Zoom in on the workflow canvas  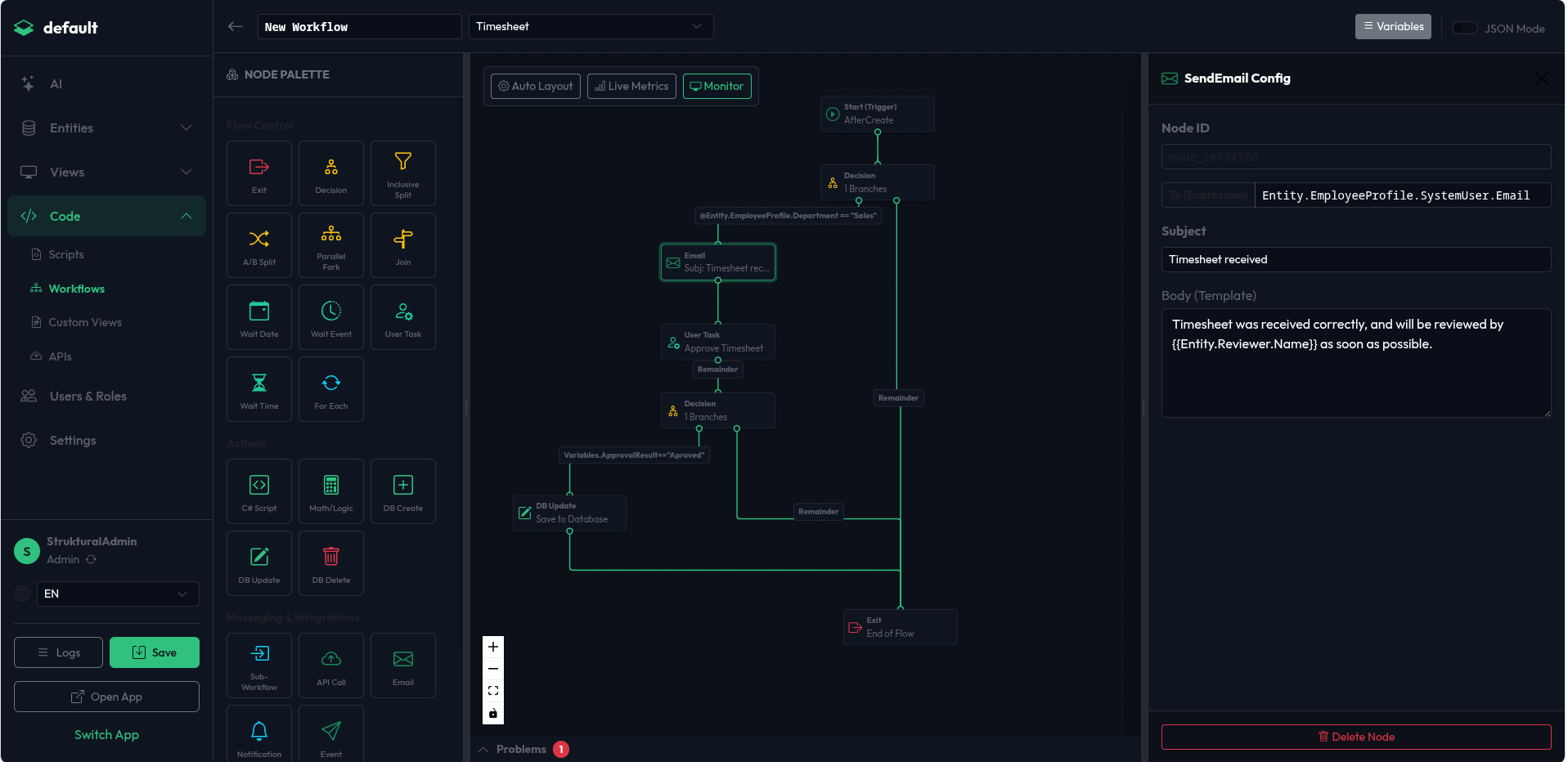click(x=493, y=647)
